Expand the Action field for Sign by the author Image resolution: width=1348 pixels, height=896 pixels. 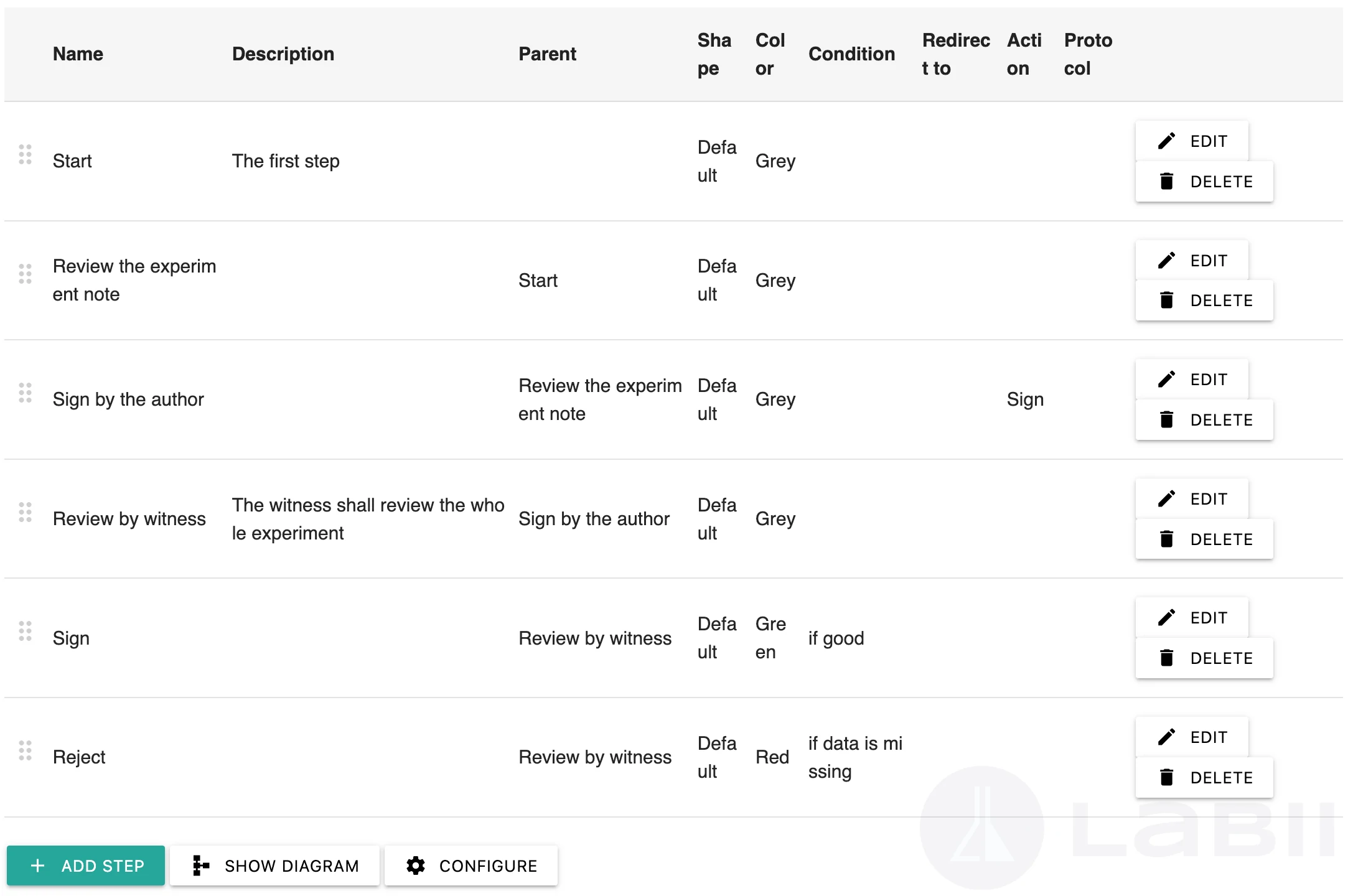[x=1022, y=399]
